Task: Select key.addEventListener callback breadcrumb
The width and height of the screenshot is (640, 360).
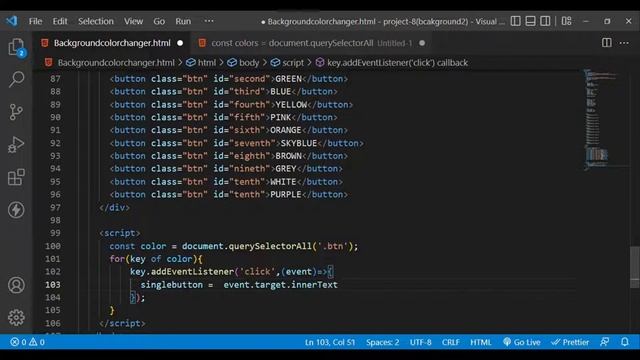Action: click(397, 62)
